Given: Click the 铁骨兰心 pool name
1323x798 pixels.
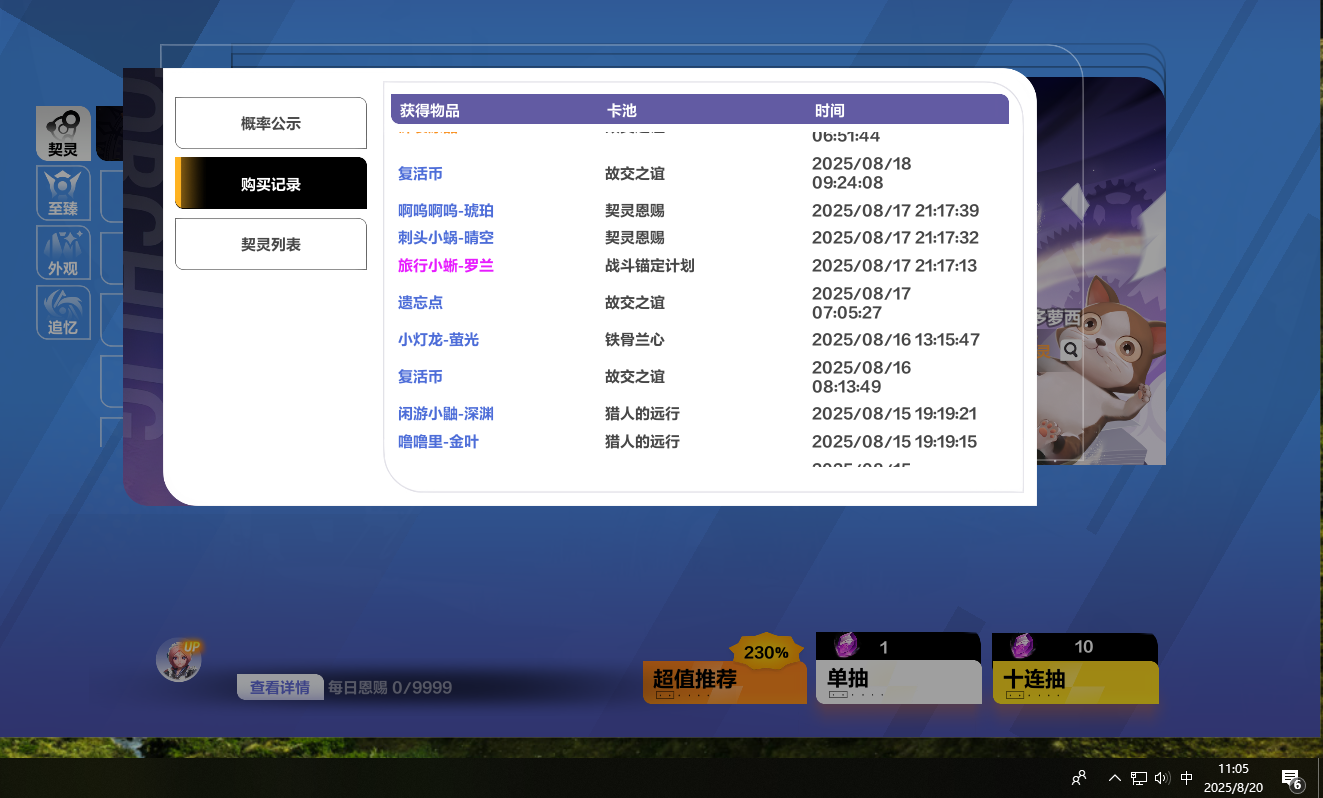Looking at the screenshot, I should [635, 339].
